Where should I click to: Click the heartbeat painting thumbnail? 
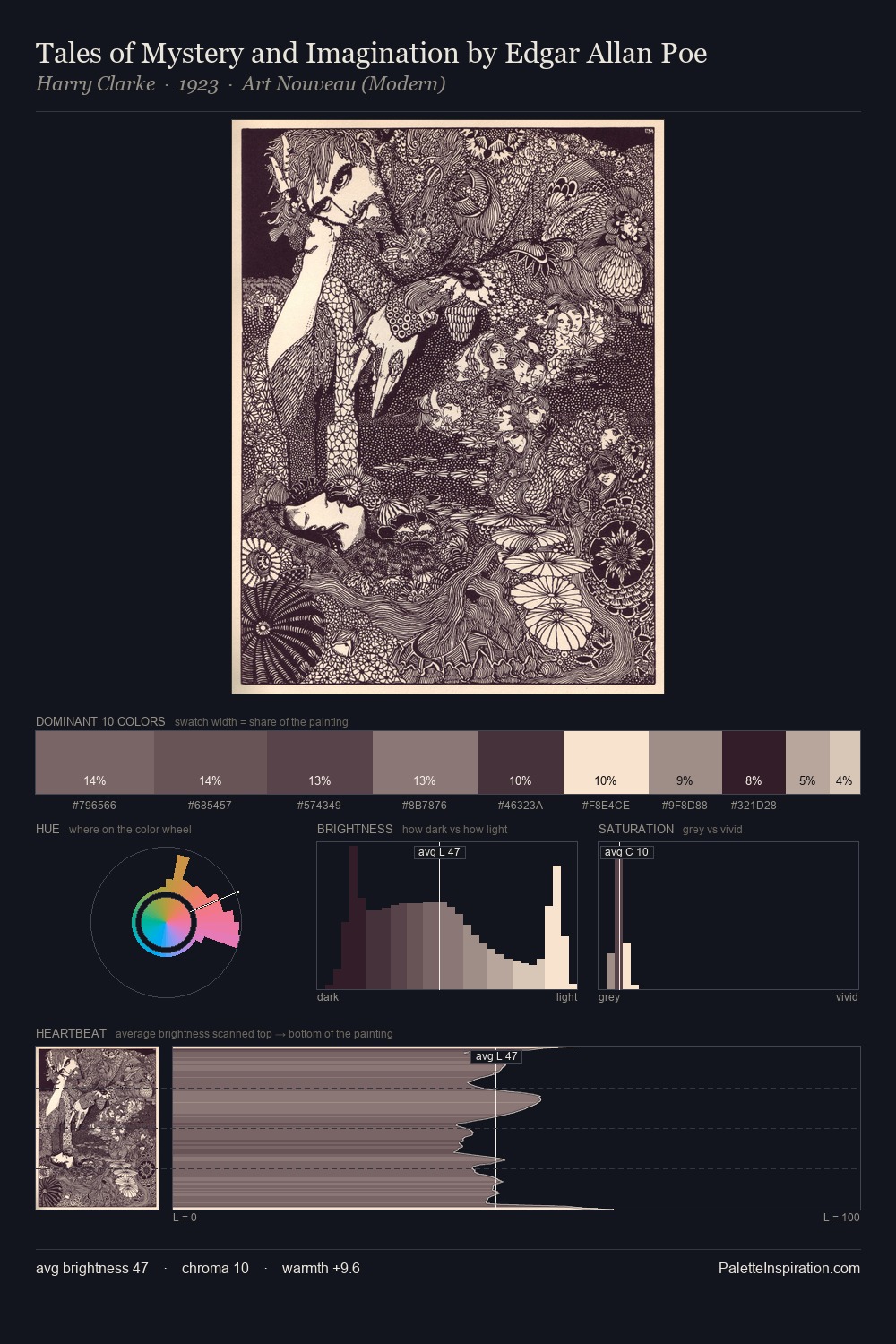click(x=97, y=1128)
